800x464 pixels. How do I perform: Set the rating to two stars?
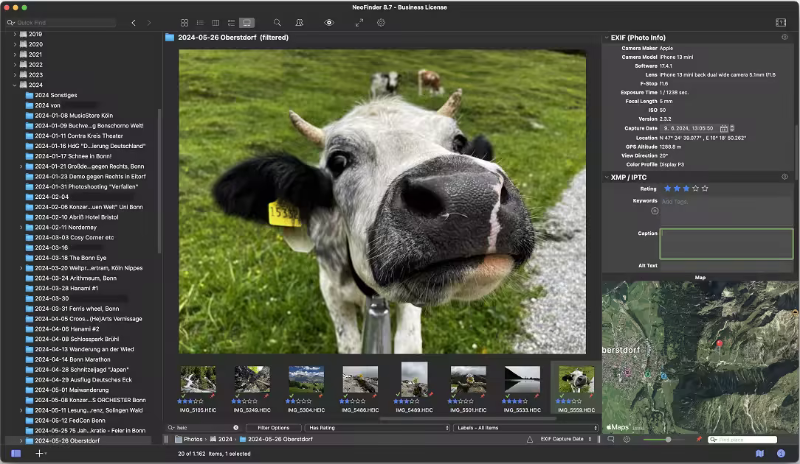tap(677, 188)
